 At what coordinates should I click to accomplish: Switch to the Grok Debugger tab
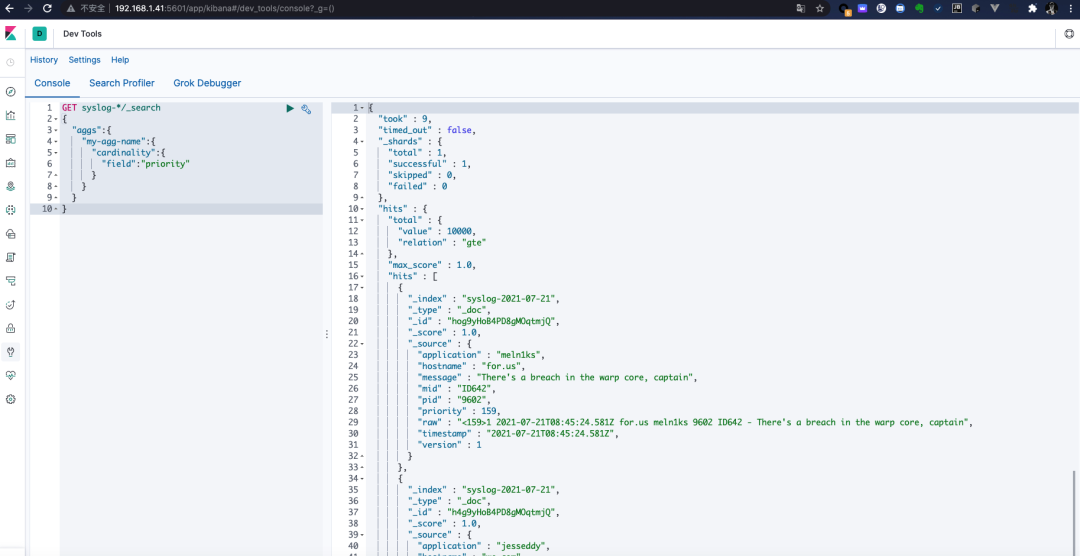coord(207,83)
